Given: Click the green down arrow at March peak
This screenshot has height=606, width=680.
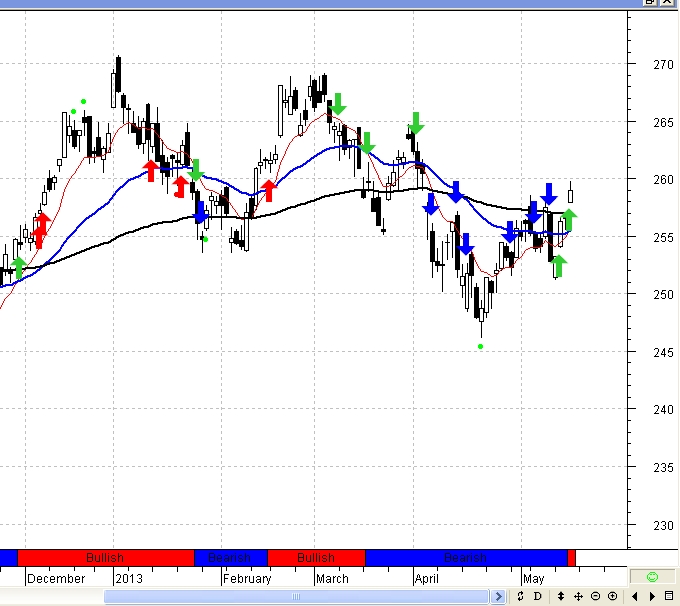Looking at the screenshot, I should [337, 103].
